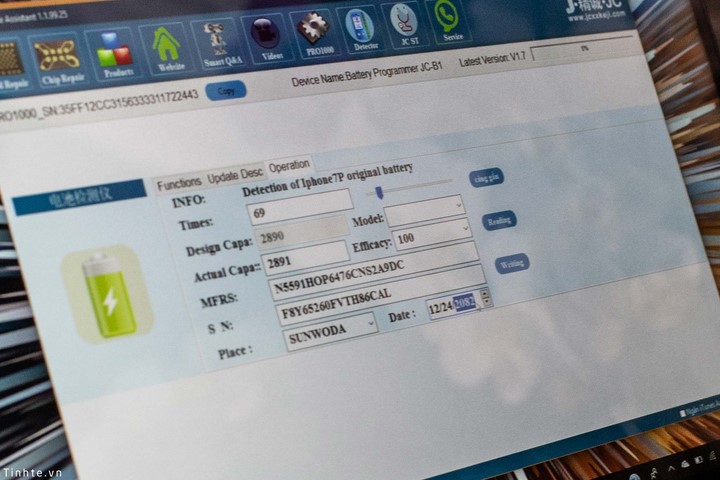Click the Reading button
The width and height of the screenshot is (720, 480).
tap(499, 221)
